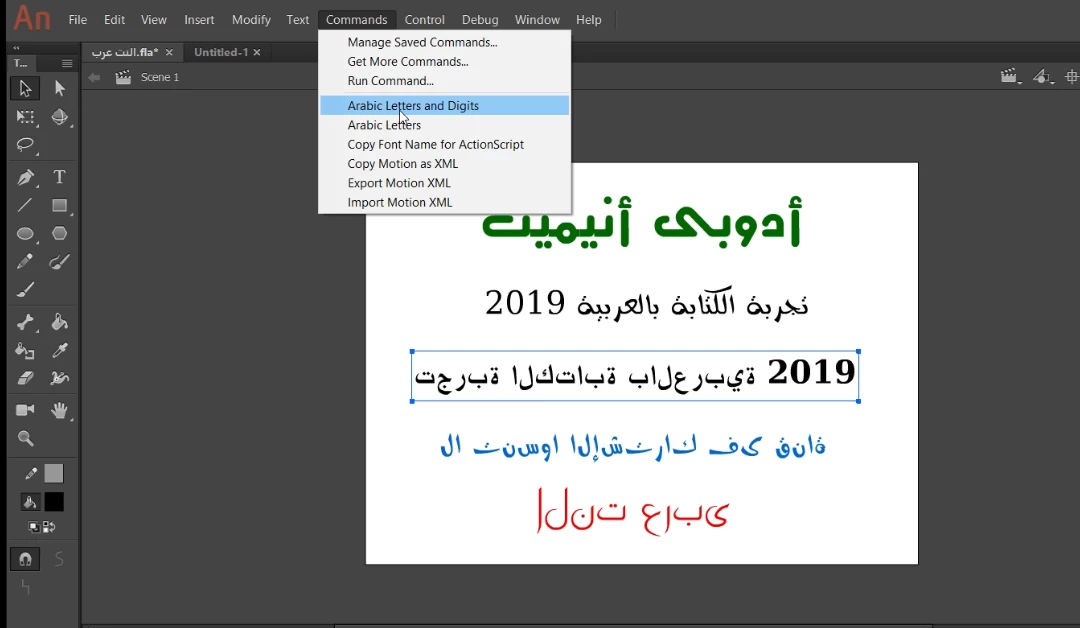Screen dimensions: 1080x628
Task: Click the Smooth option in tools panel
Action: (x=59, y=559)
